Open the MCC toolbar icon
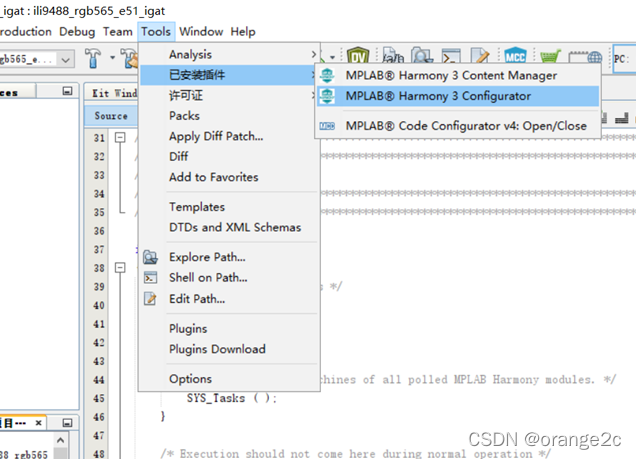The height and width of the screenshot is (459, 636). 515,56
